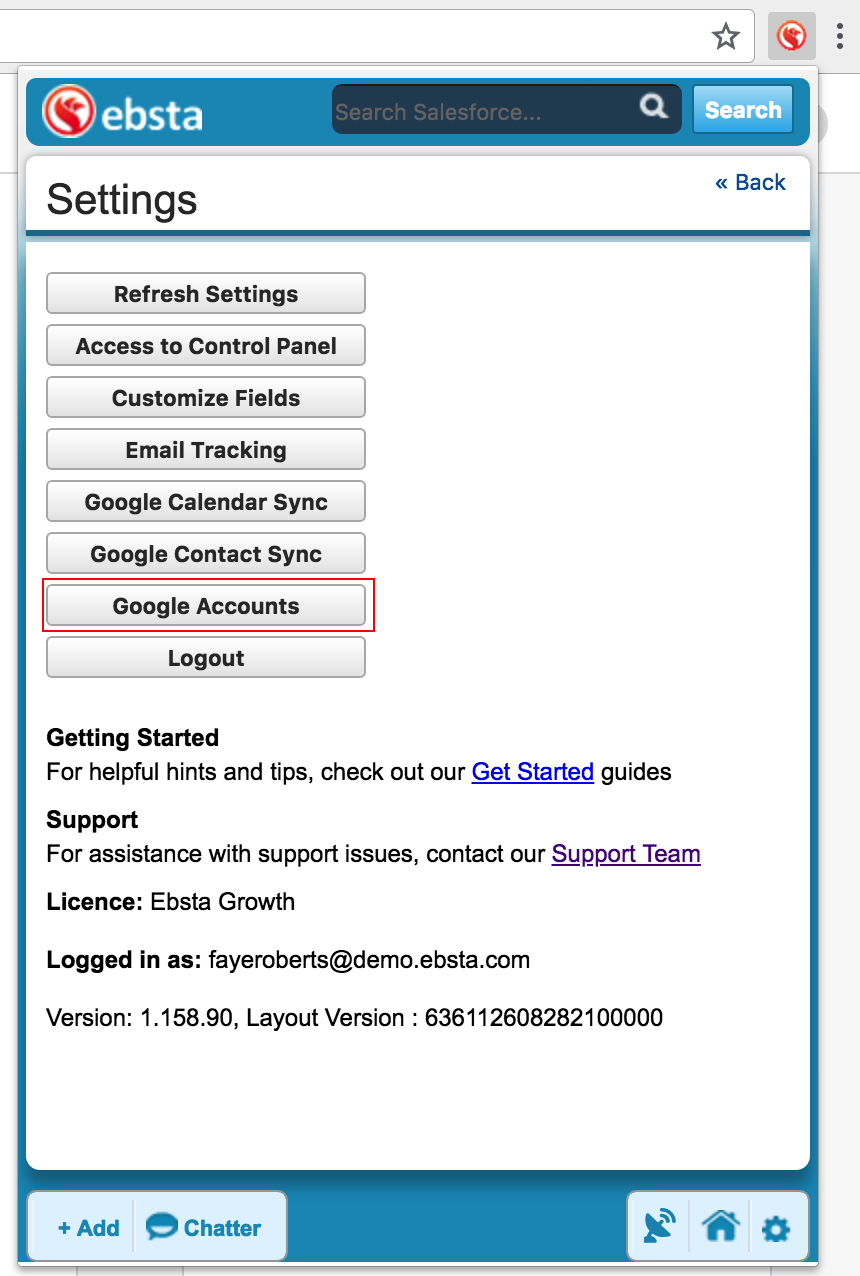Click the Ebsta logo in header
The width and height of the screenshot is (860, 1276).
(123, 111)
